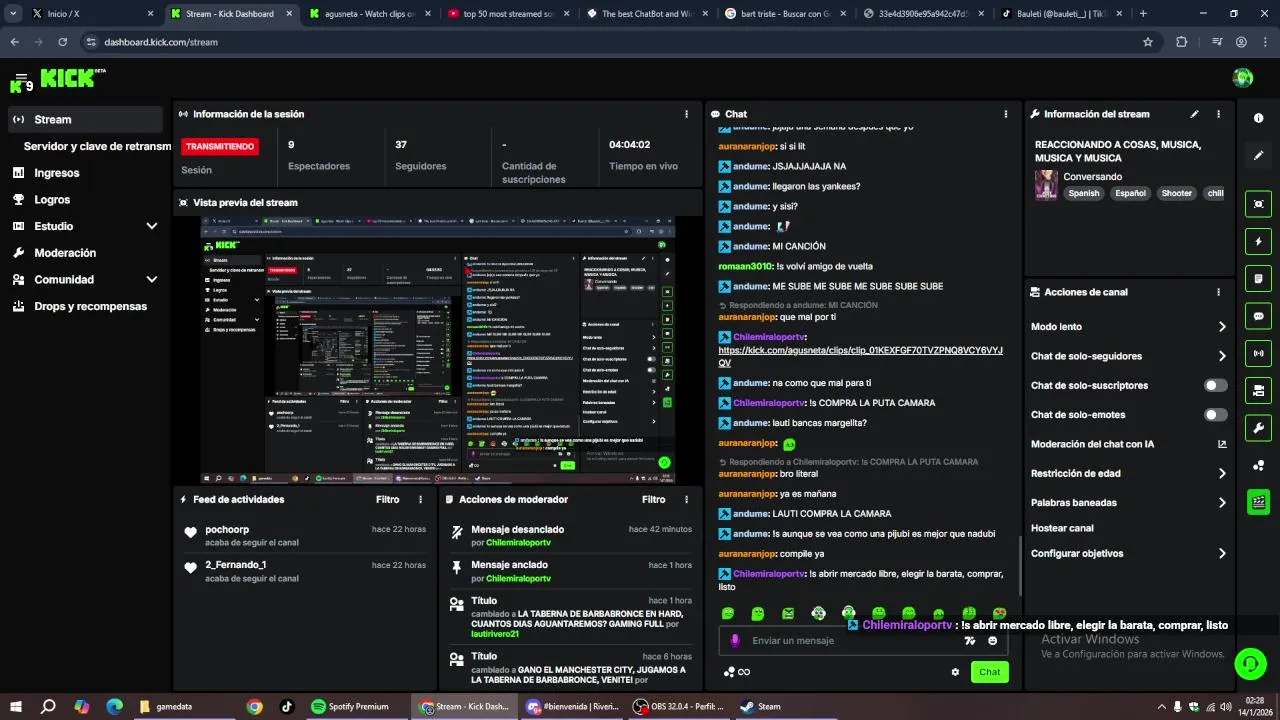This screenshot has height=720, width=1280.
Task: Open Restricción de edad settings arrow
Action: coord(1222,473)
